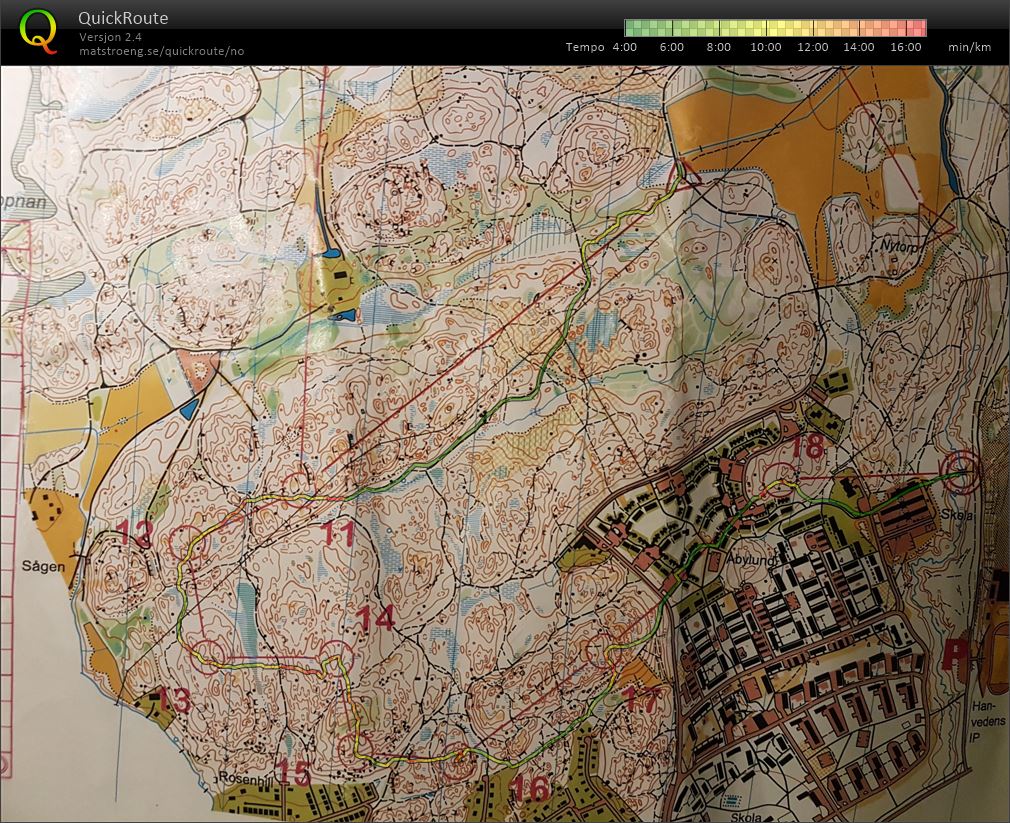Viewport: 1010px width, 823px height.
Task: Click the Rosenhill place label
Action: click(246, 778)
